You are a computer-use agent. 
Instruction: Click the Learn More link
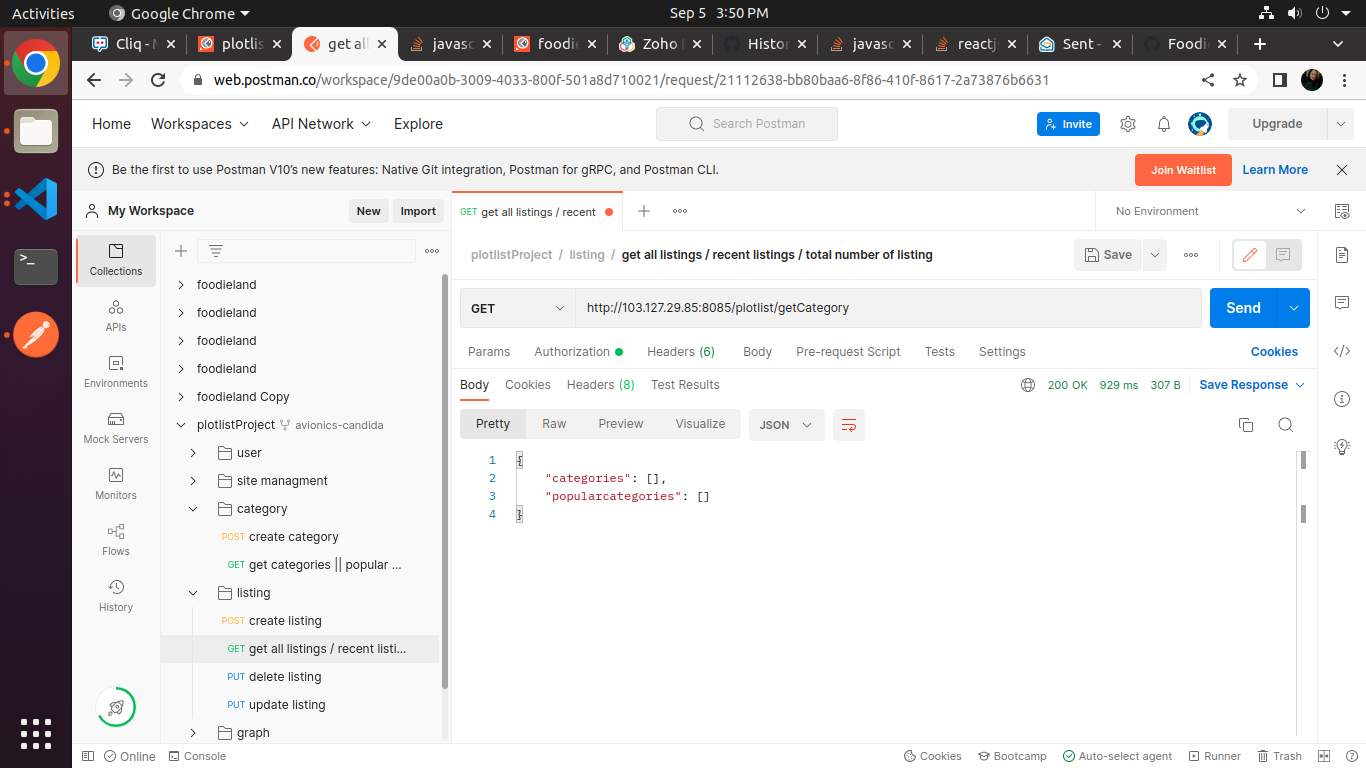[1275, 170]
